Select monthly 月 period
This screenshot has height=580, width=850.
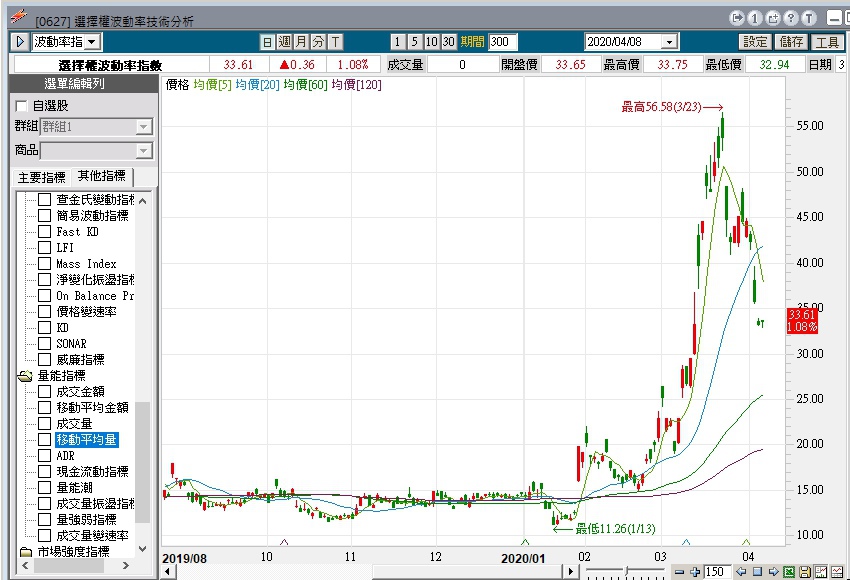coord(301,42)
